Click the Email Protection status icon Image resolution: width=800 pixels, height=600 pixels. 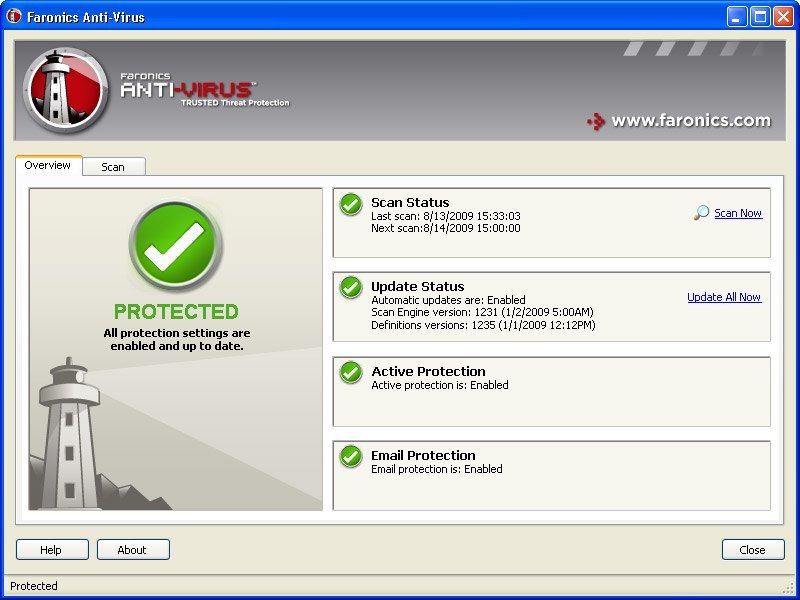point(350,457)
